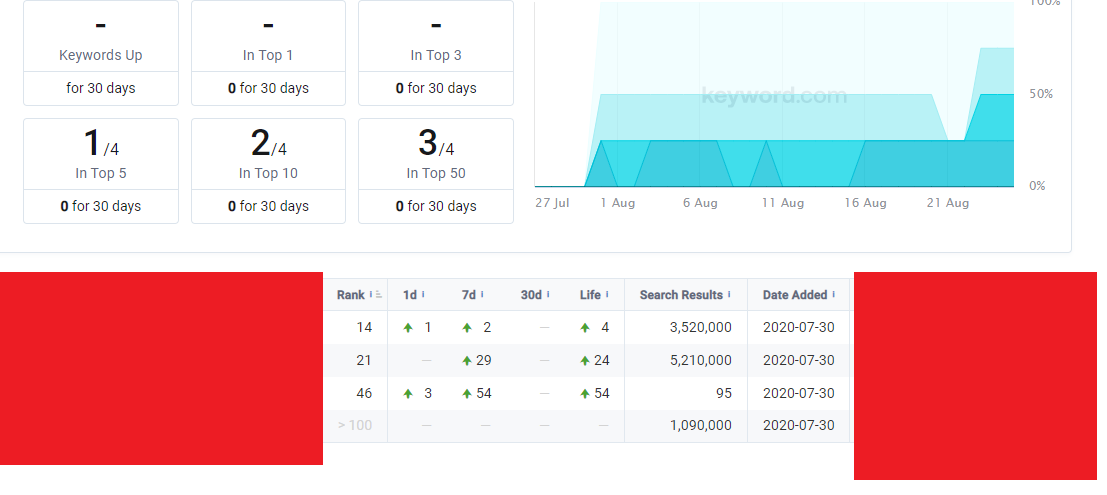Sort table by Date Added column
1107x495 pixels.
coord(795,295)
